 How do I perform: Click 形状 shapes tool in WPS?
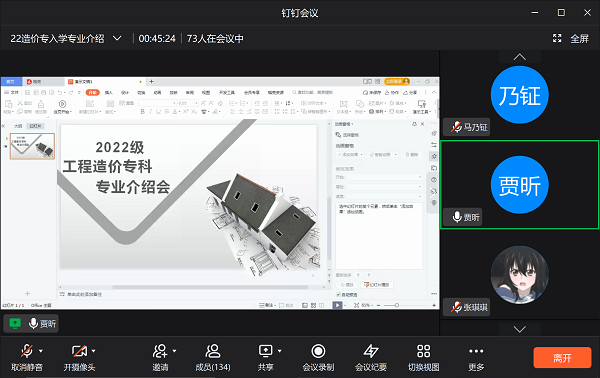360,107
